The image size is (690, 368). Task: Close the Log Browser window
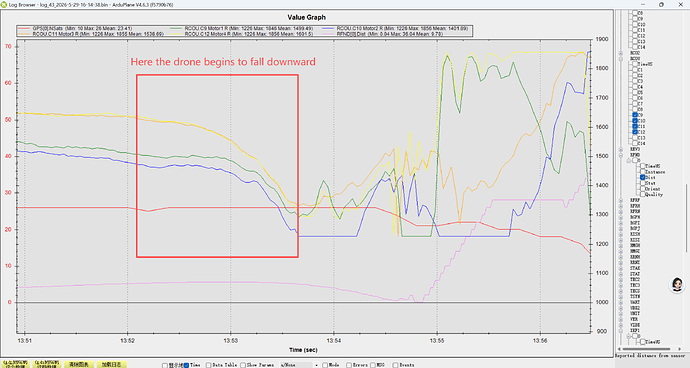(x=681, y=4)
